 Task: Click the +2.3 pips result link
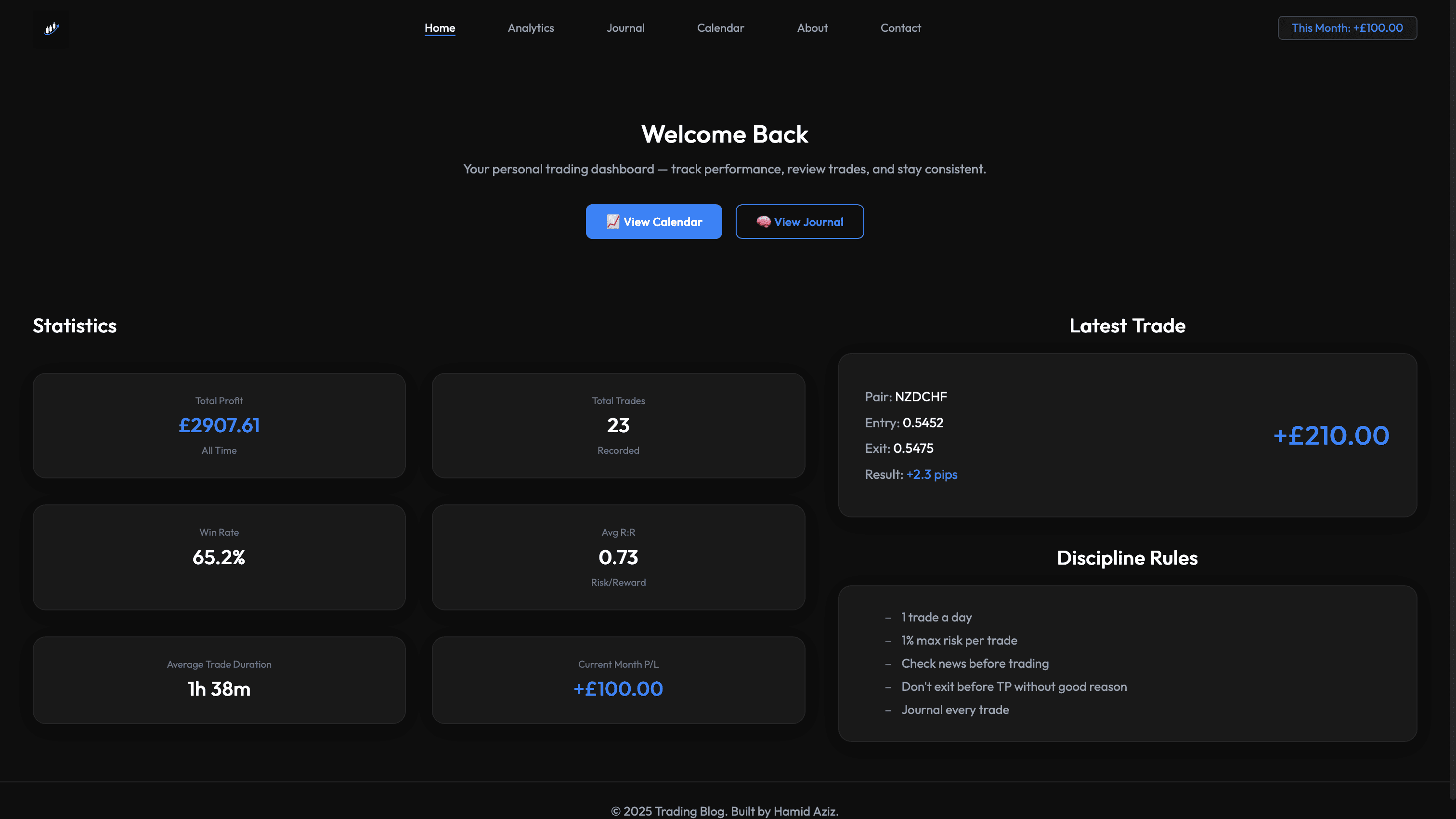pos(932,475)
